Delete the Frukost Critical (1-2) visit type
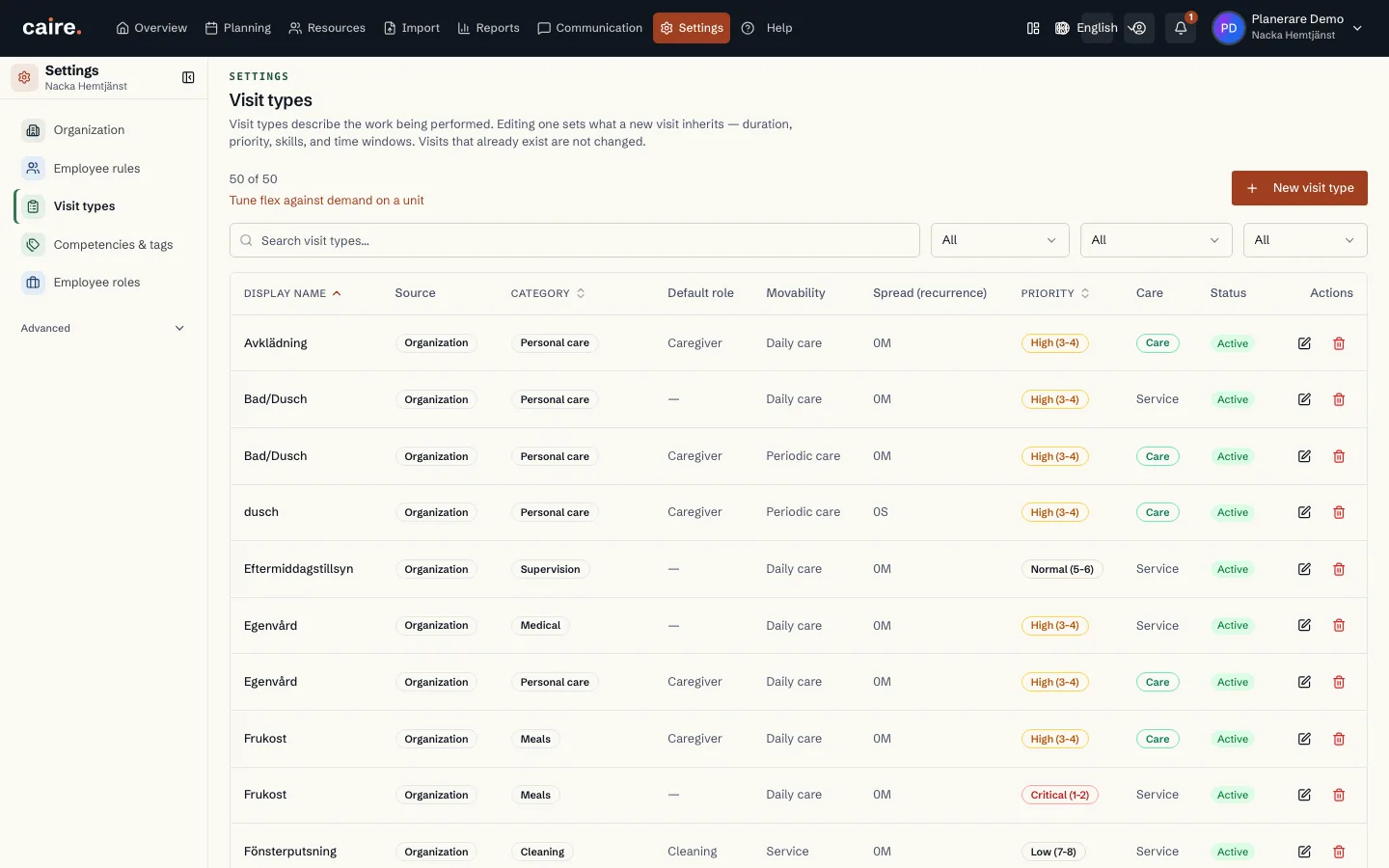Image resolution: width=1389 pixels, height=868 pixels. point(1339,795)
